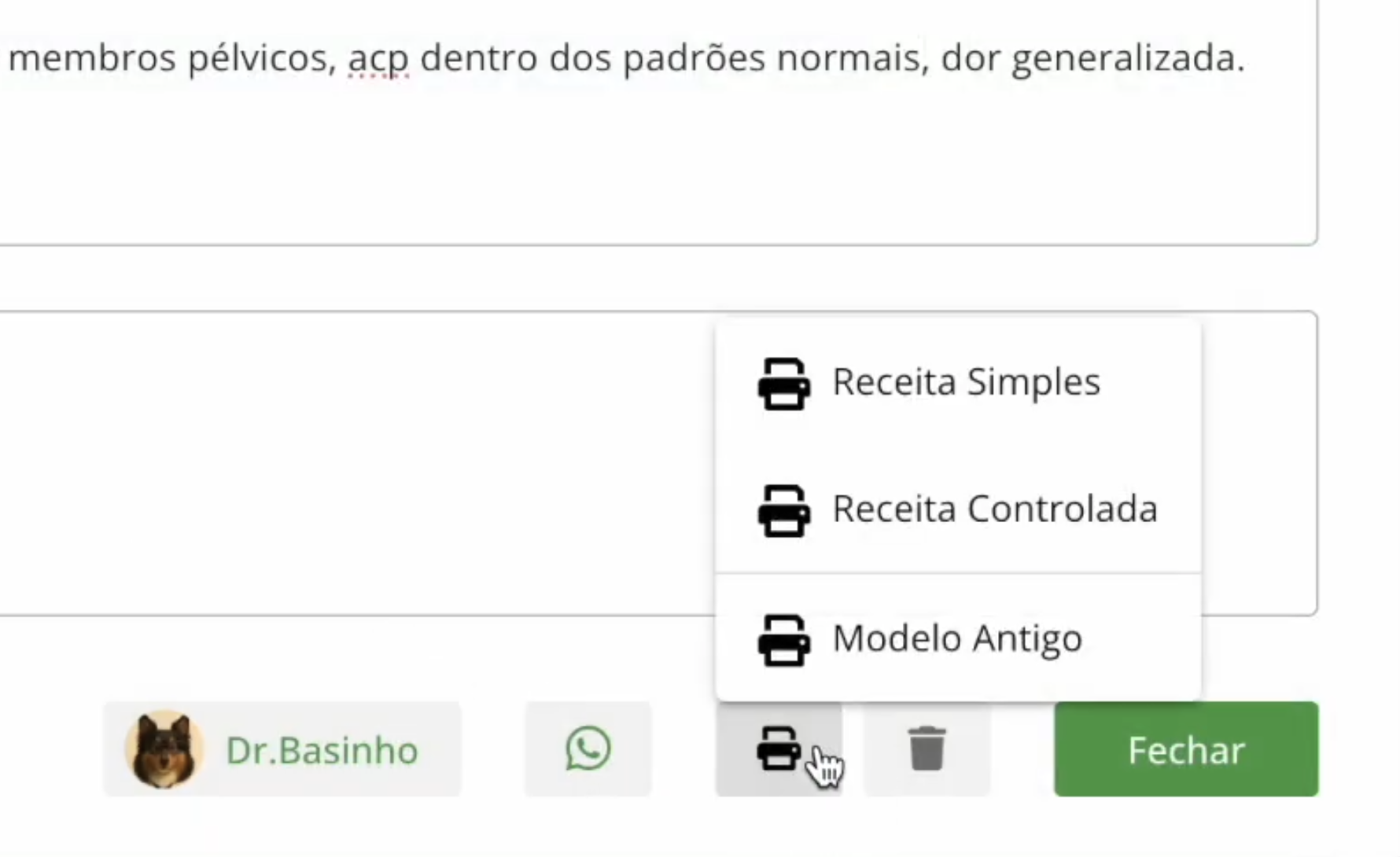
Task: Click the word acp marked with spell-check underline
Action: (x=378, y=57)
